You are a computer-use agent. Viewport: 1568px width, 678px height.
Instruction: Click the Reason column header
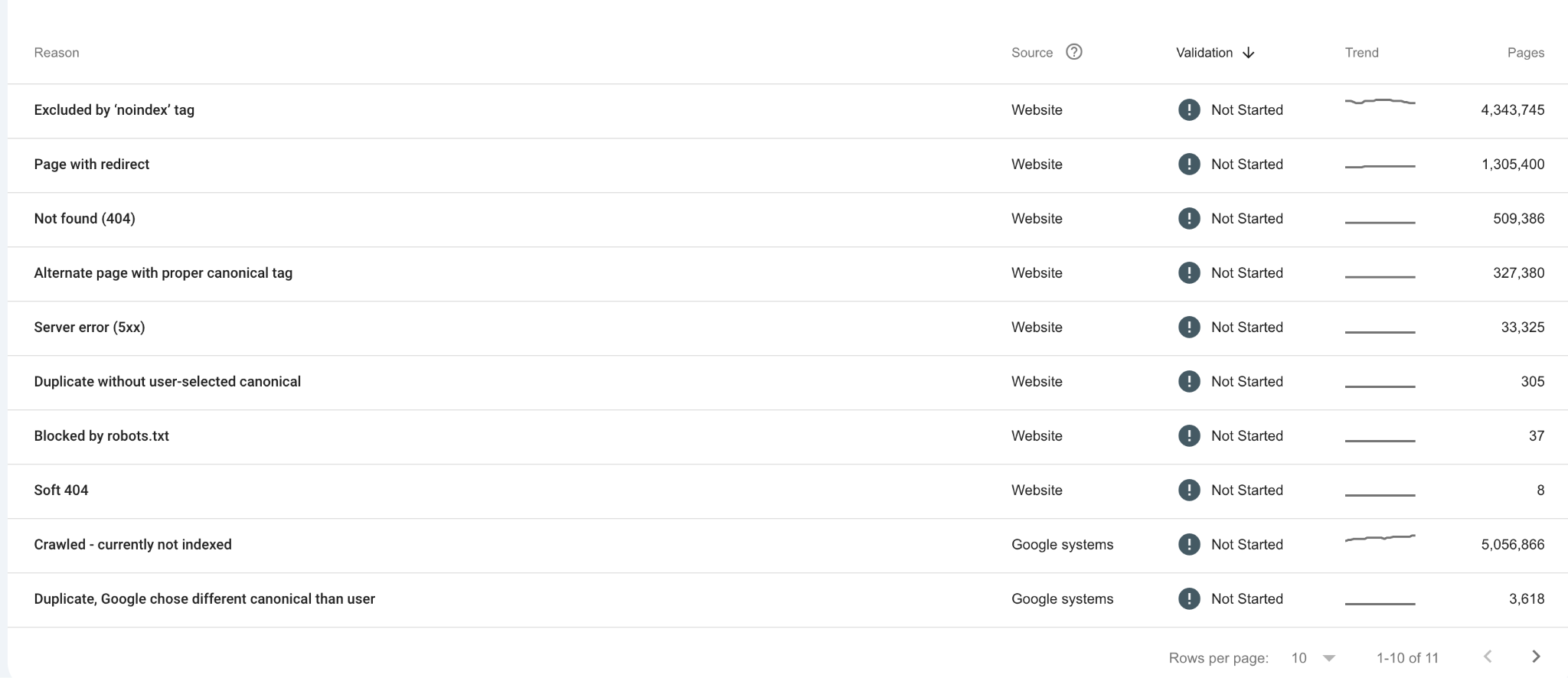point(57,53)
